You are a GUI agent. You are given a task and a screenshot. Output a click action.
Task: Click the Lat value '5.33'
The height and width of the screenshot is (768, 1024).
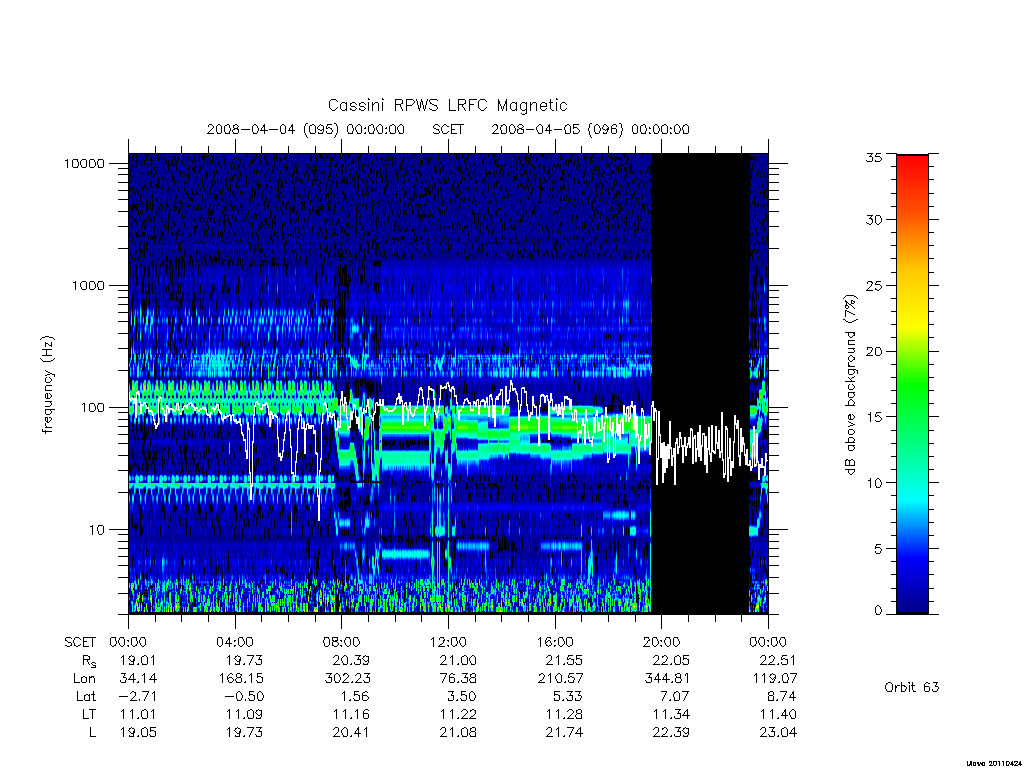[568, 697]
